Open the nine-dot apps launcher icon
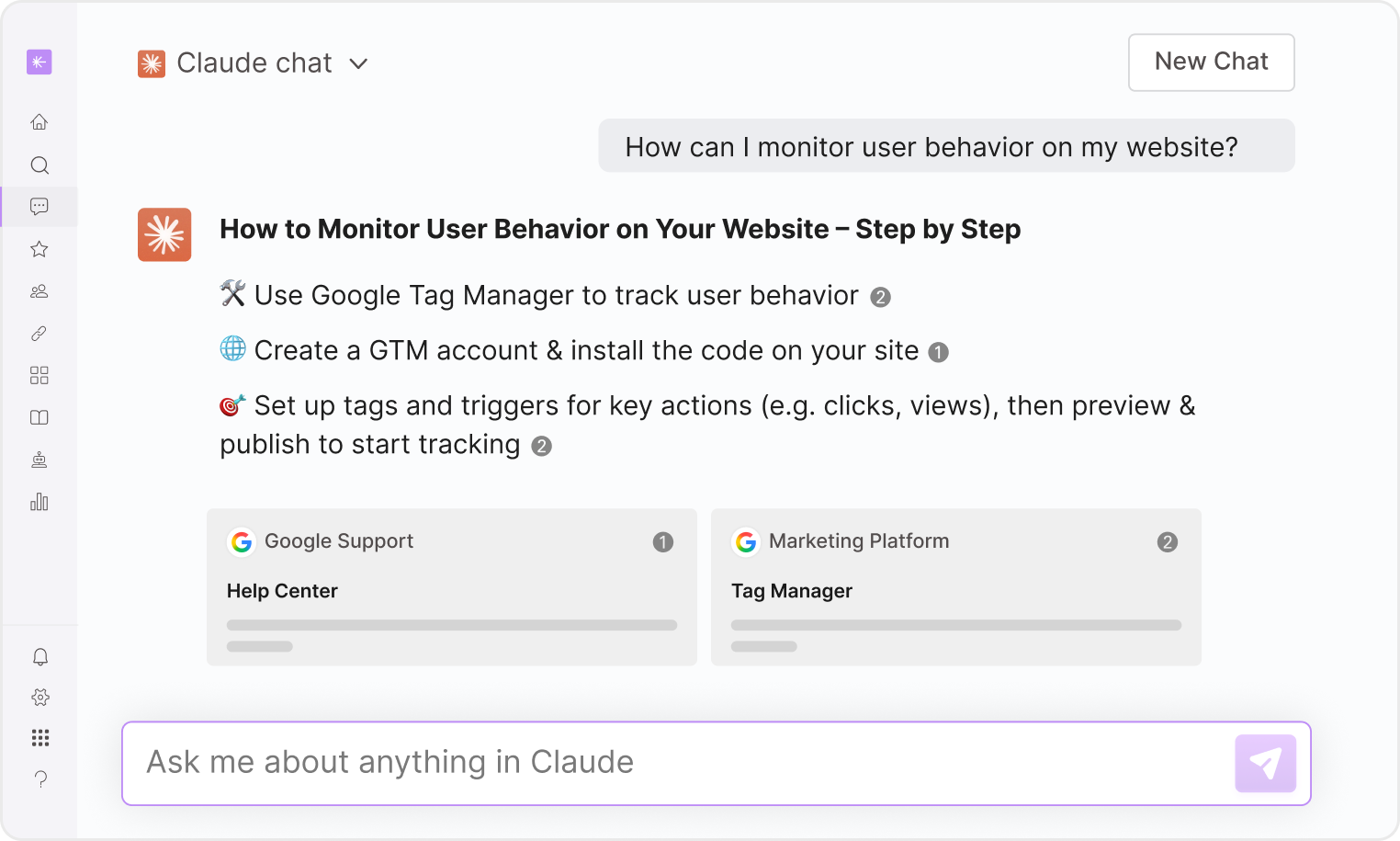Image resolution: width=1400 pixels, height=841 pixels. coord(40,738)
